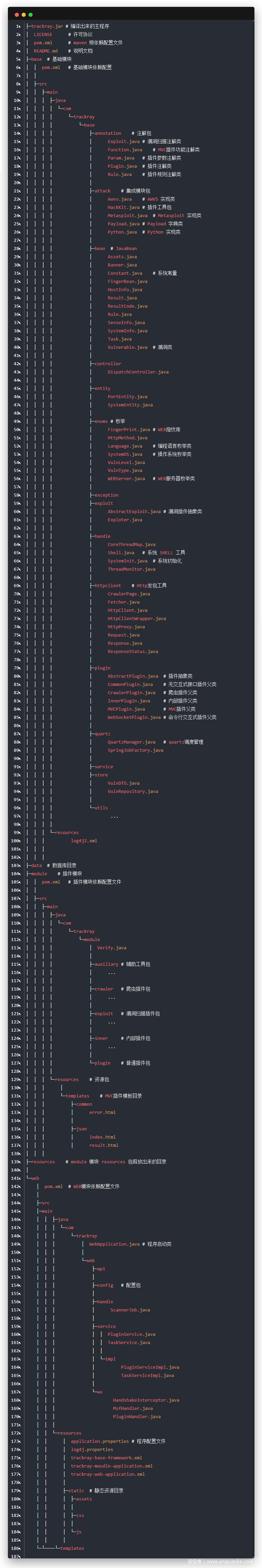Click the red close window dot
Screen dimensions: 262x1568
click(x=16, y=15)
